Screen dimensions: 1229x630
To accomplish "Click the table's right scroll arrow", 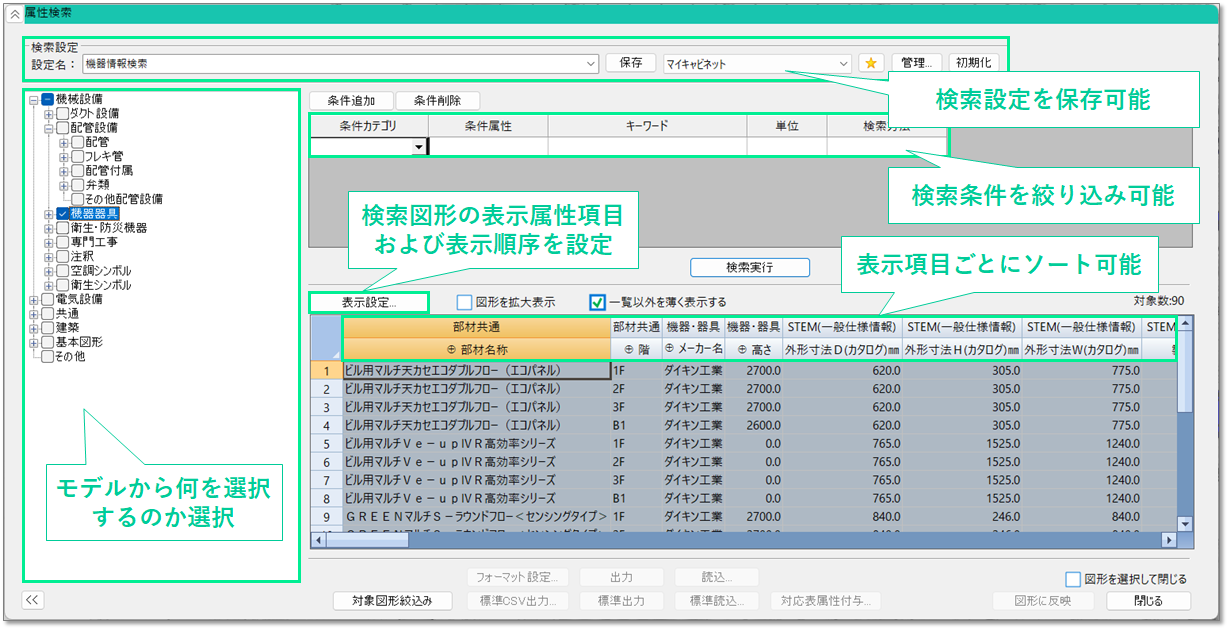I will pos(1168,540).
